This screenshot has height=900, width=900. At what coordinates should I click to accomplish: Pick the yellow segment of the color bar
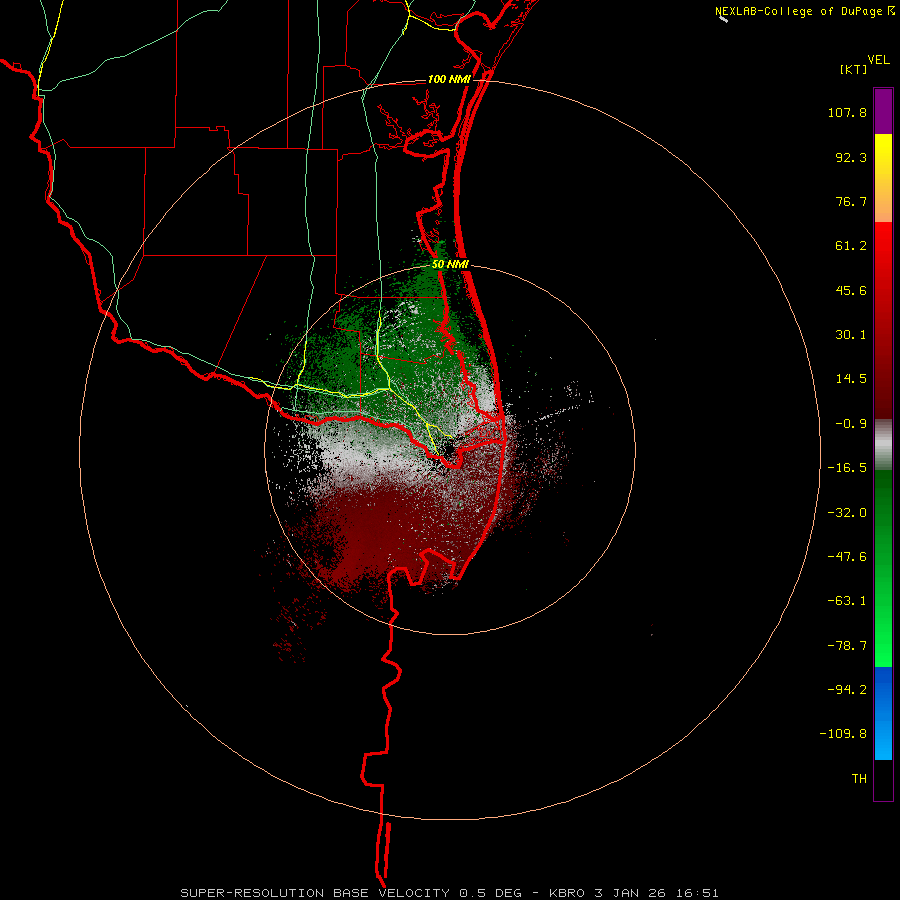tap(883, 178)
